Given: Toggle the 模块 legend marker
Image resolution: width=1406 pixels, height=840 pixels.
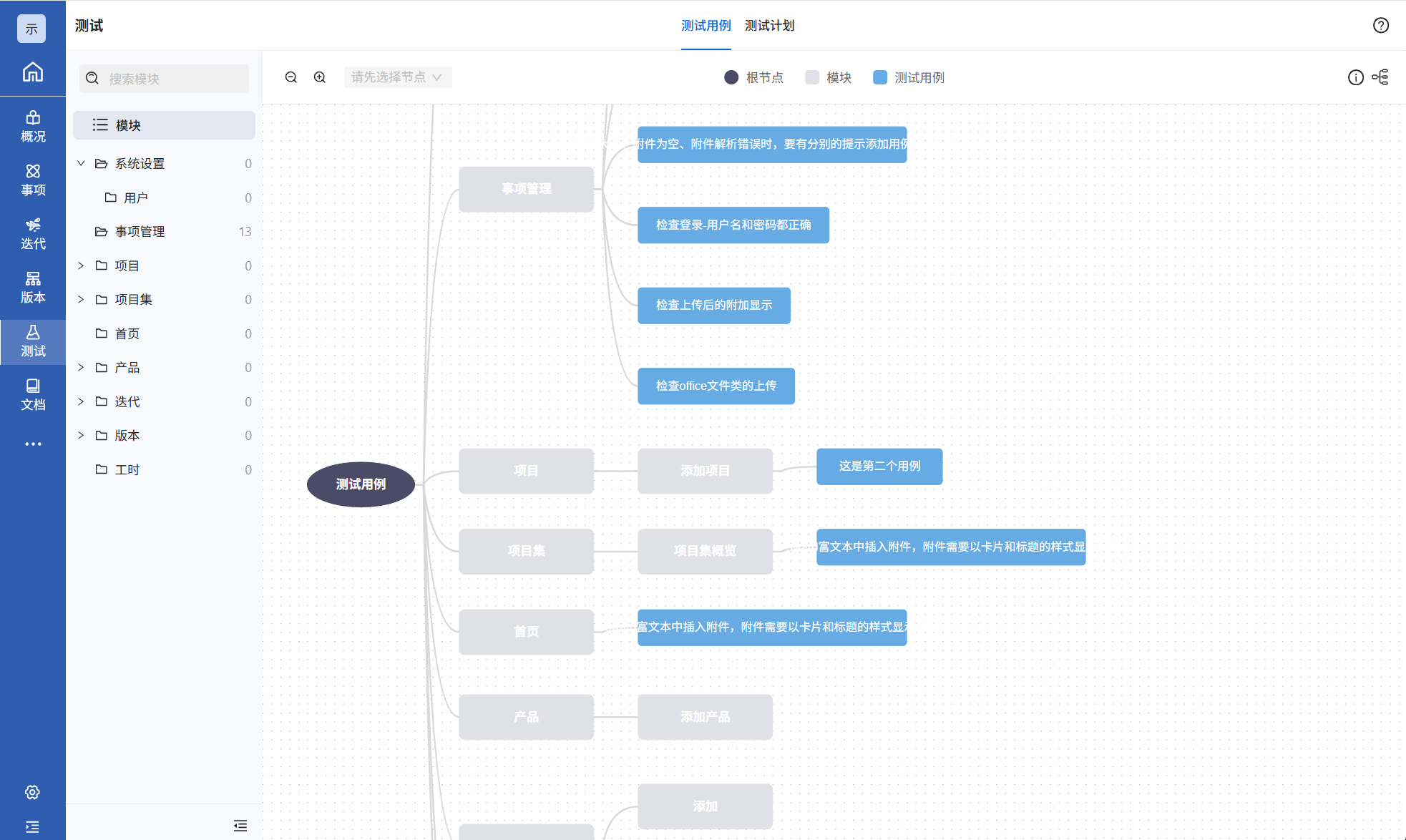Looking at the screenshot, I should pyautogui.click(x=811, y=77).
